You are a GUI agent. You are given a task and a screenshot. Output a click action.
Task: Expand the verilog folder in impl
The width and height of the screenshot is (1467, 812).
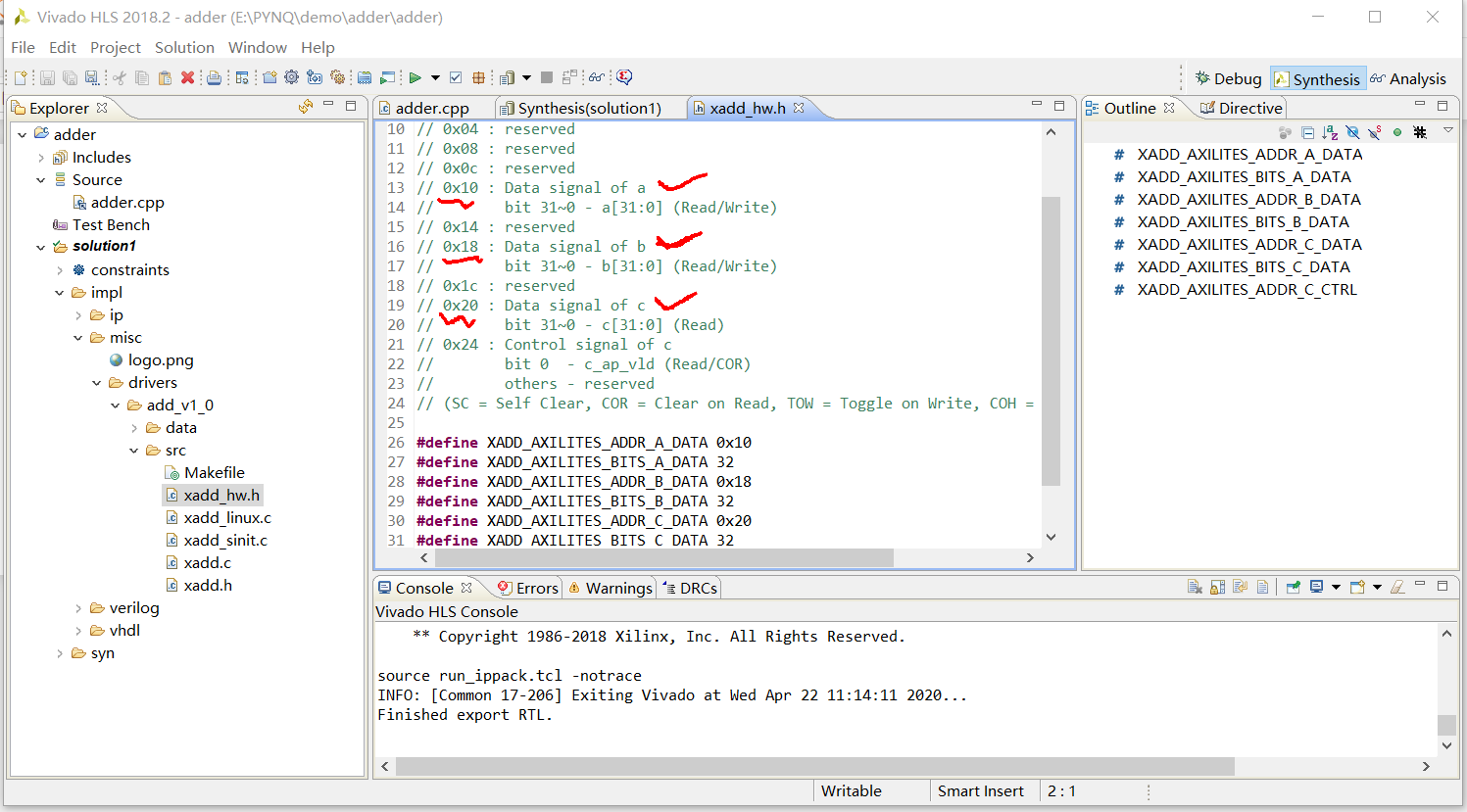[78, 607]
